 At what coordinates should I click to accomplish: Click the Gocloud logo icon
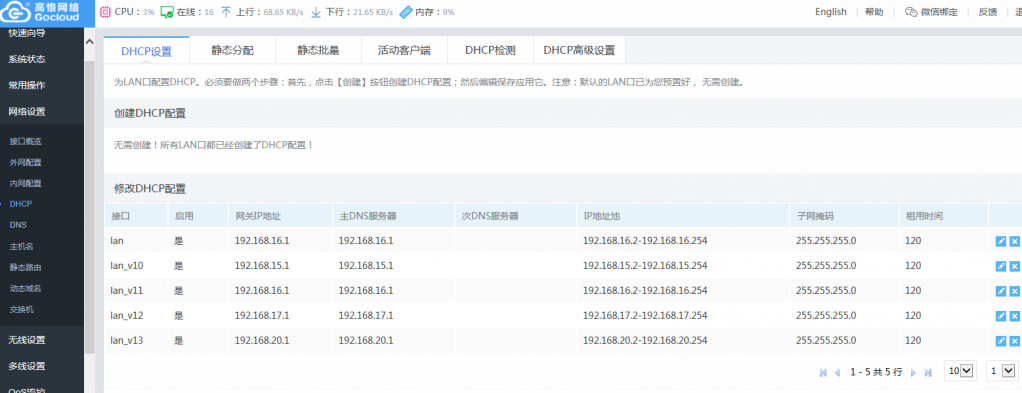pos(14,12)
